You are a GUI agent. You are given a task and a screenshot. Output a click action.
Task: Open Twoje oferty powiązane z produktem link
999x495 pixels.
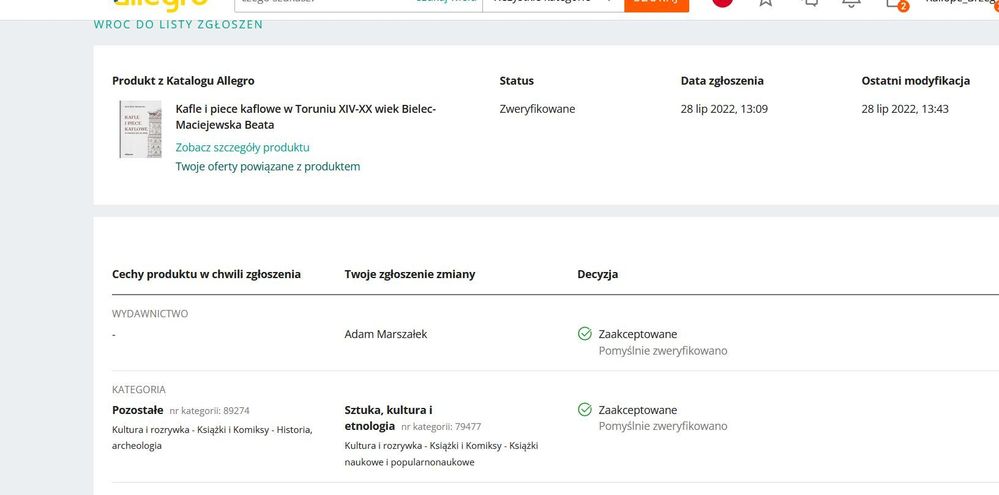click(x=268, y=166)
